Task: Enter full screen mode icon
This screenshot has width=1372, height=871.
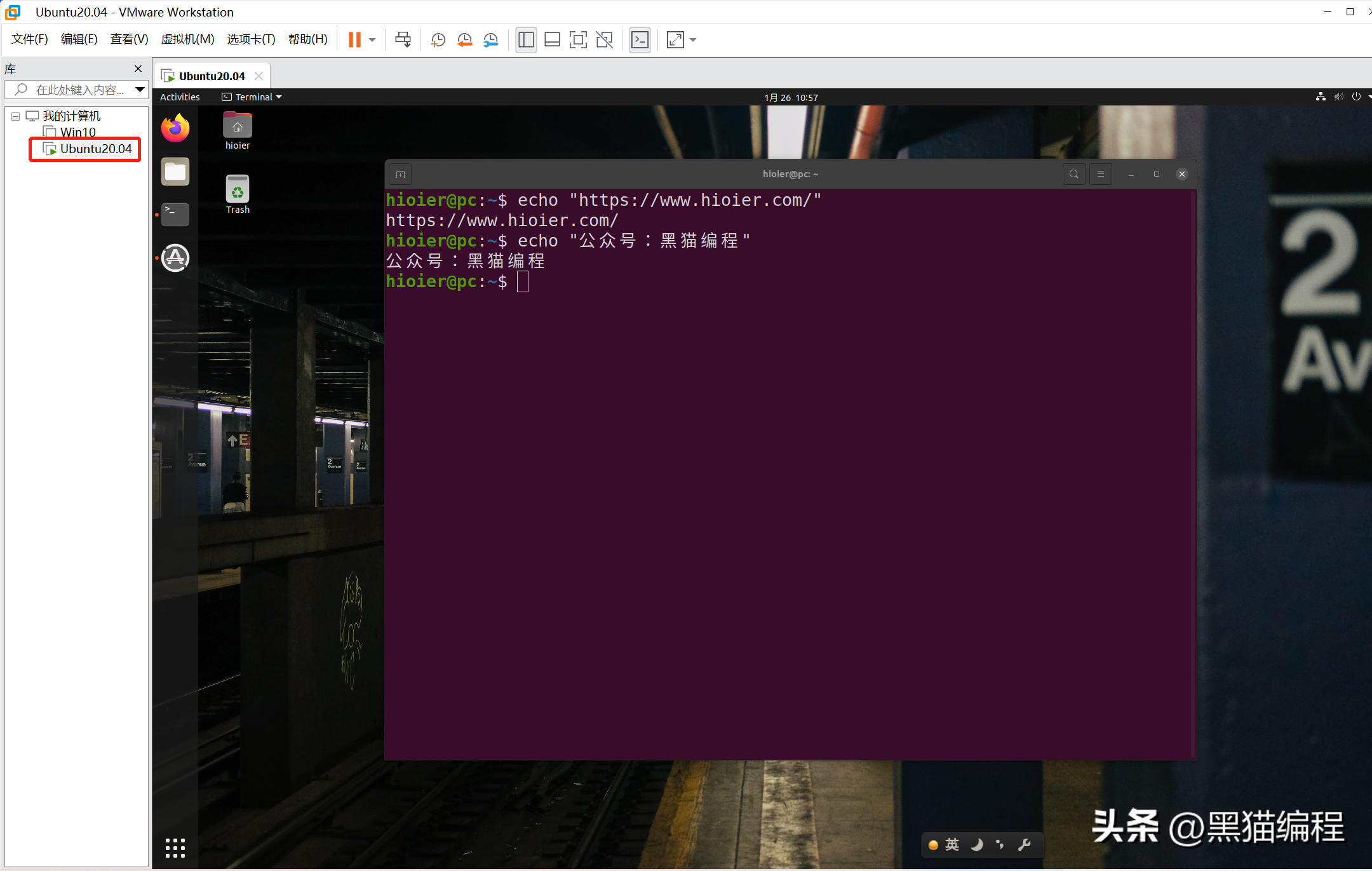Action: (x=578, y=40)
